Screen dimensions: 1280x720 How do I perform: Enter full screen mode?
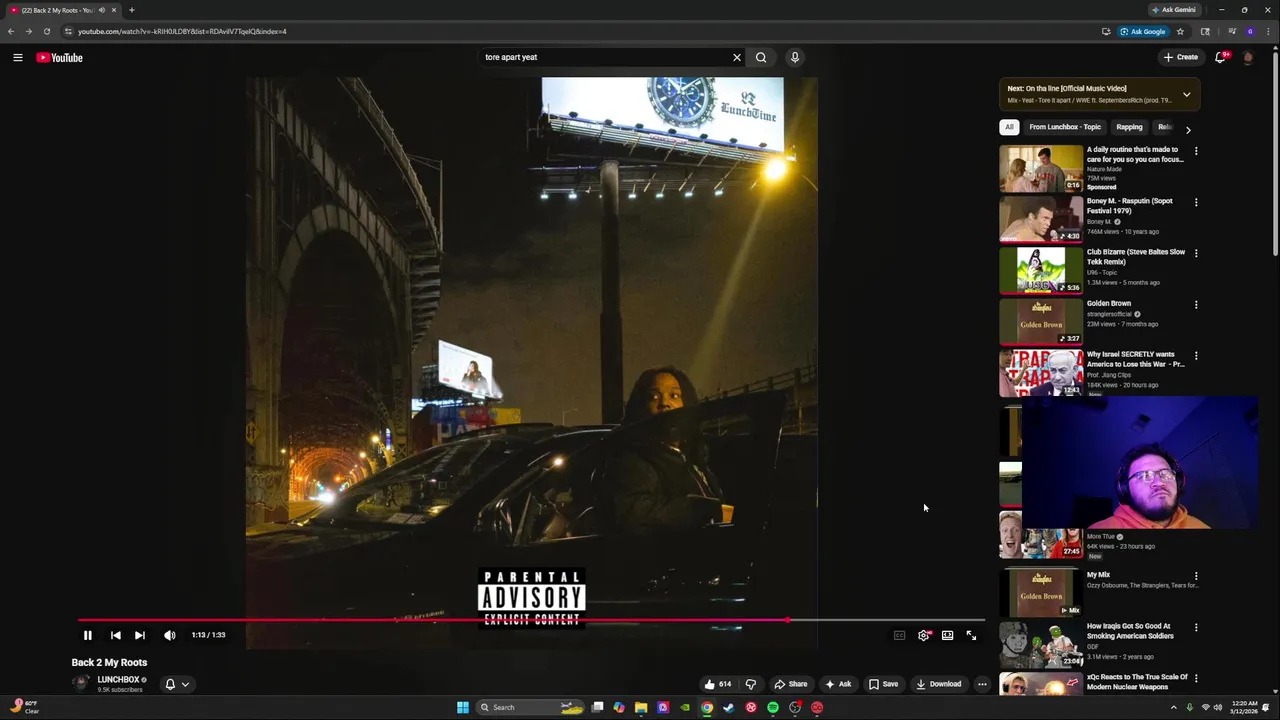tap(971, 635)
